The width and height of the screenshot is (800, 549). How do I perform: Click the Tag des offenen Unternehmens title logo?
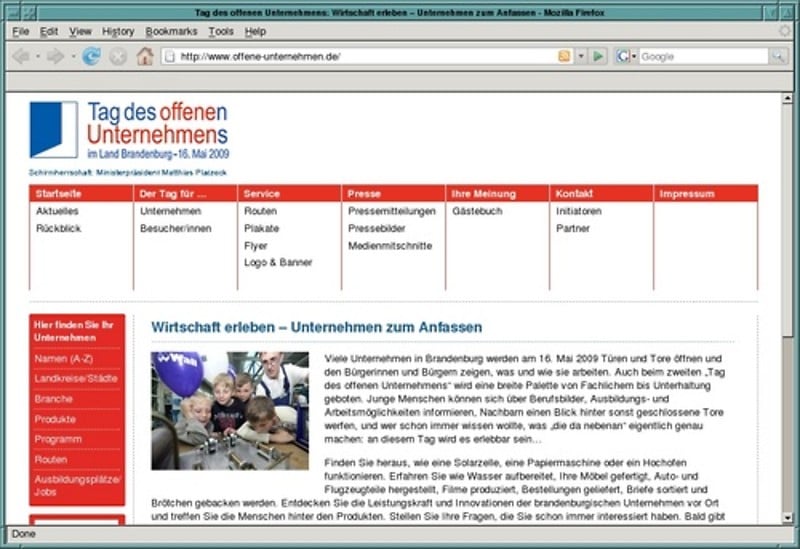(x=158, y=130)
